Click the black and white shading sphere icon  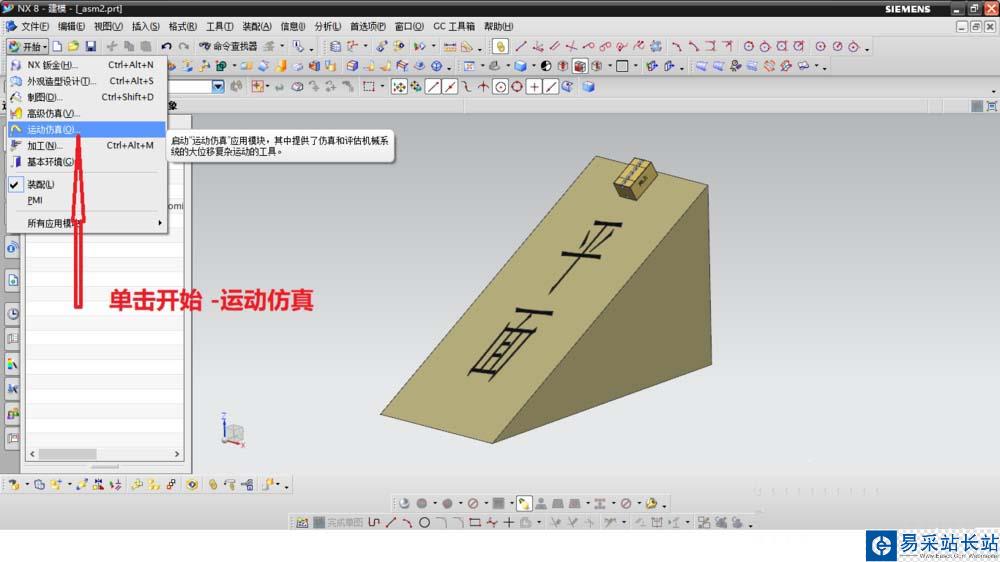point(546,66)
